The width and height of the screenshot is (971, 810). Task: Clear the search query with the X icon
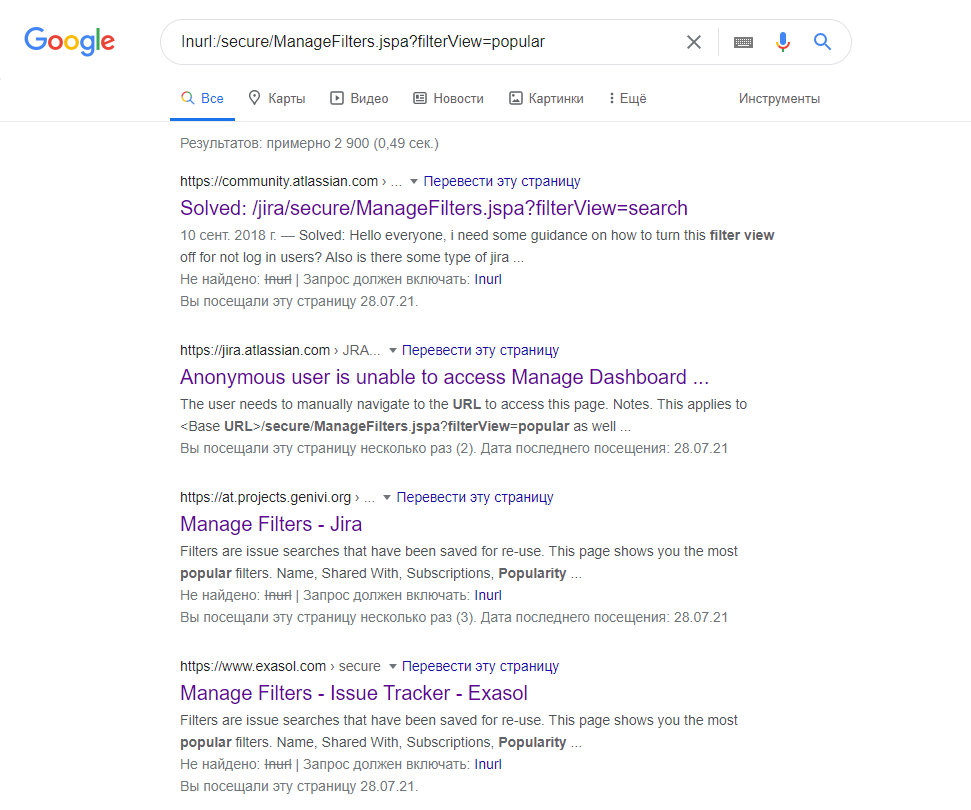pos(693,42)
